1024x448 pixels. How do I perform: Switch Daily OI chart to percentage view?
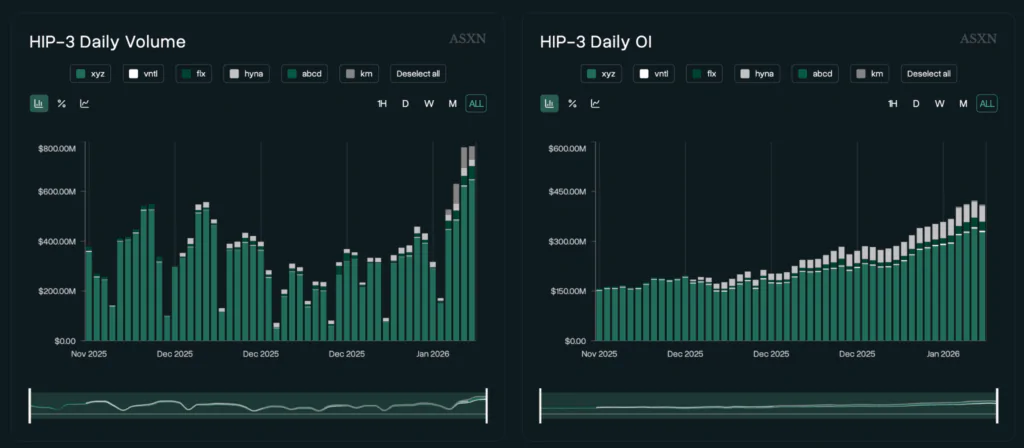[x=572, y=103]
